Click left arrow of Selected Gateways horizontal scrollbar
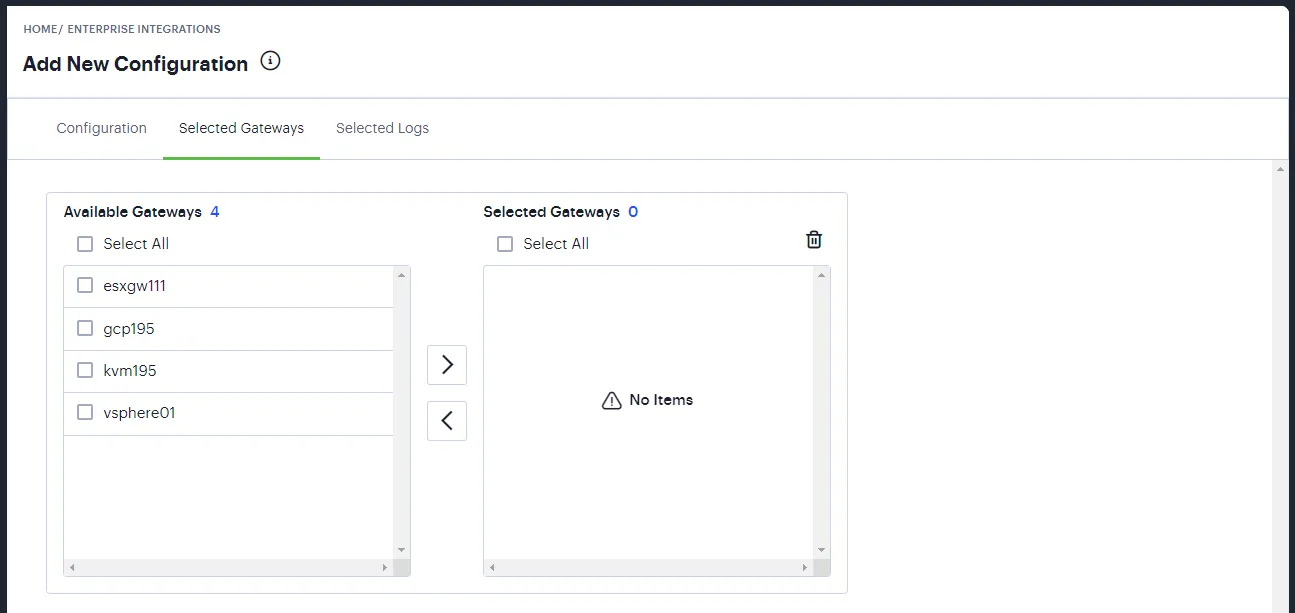The height and width of the screenshot is (613, 1295). click(492, 568)
